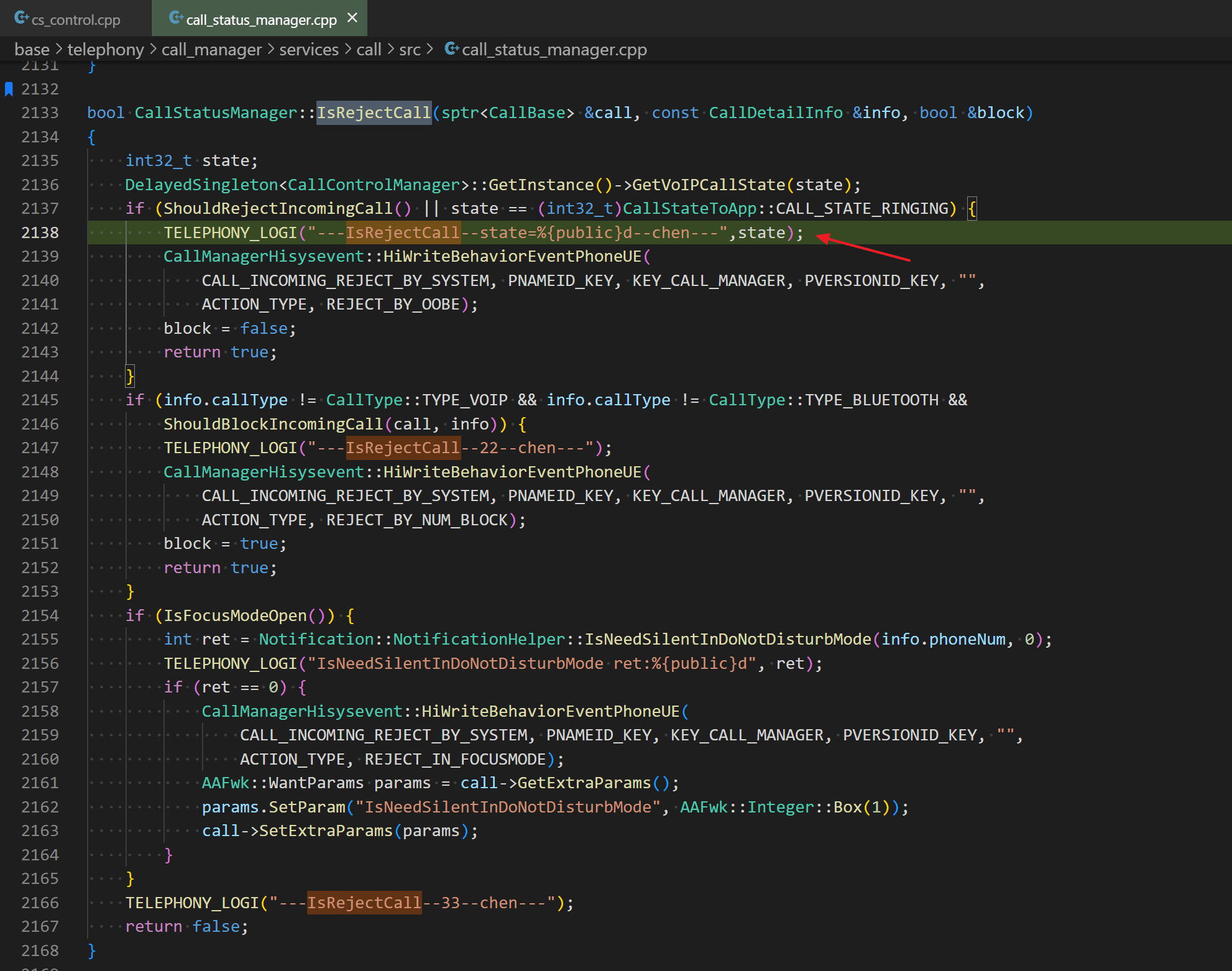This screenshot has height=971, width=1232.
Task: Expand the services breadcrumb item
Action: [x=308, y=49]
